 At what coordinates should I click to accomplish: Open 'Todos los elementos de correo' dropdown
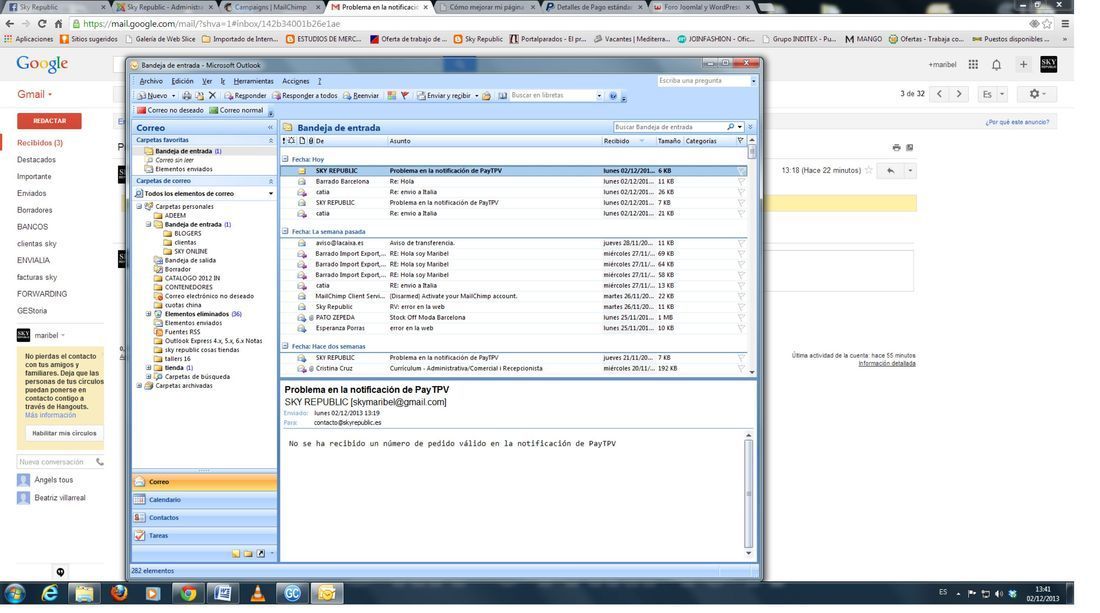click(271, 194)
